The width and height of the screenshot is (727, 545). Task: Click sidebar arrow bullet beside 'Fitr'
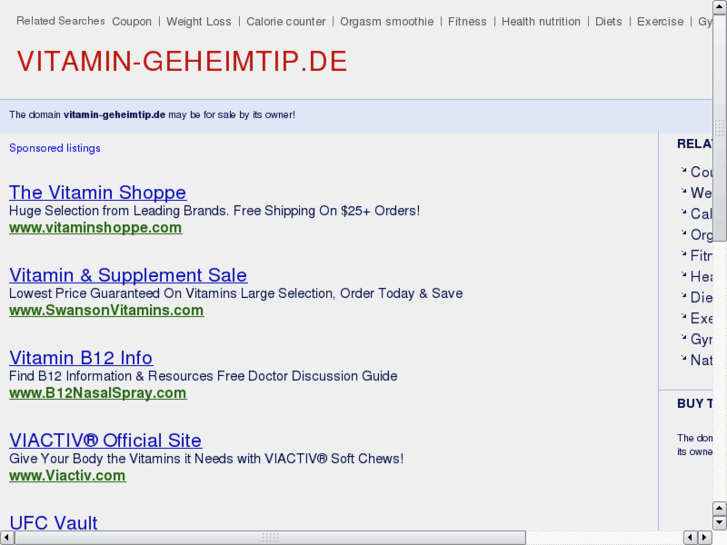click(683, 253)
